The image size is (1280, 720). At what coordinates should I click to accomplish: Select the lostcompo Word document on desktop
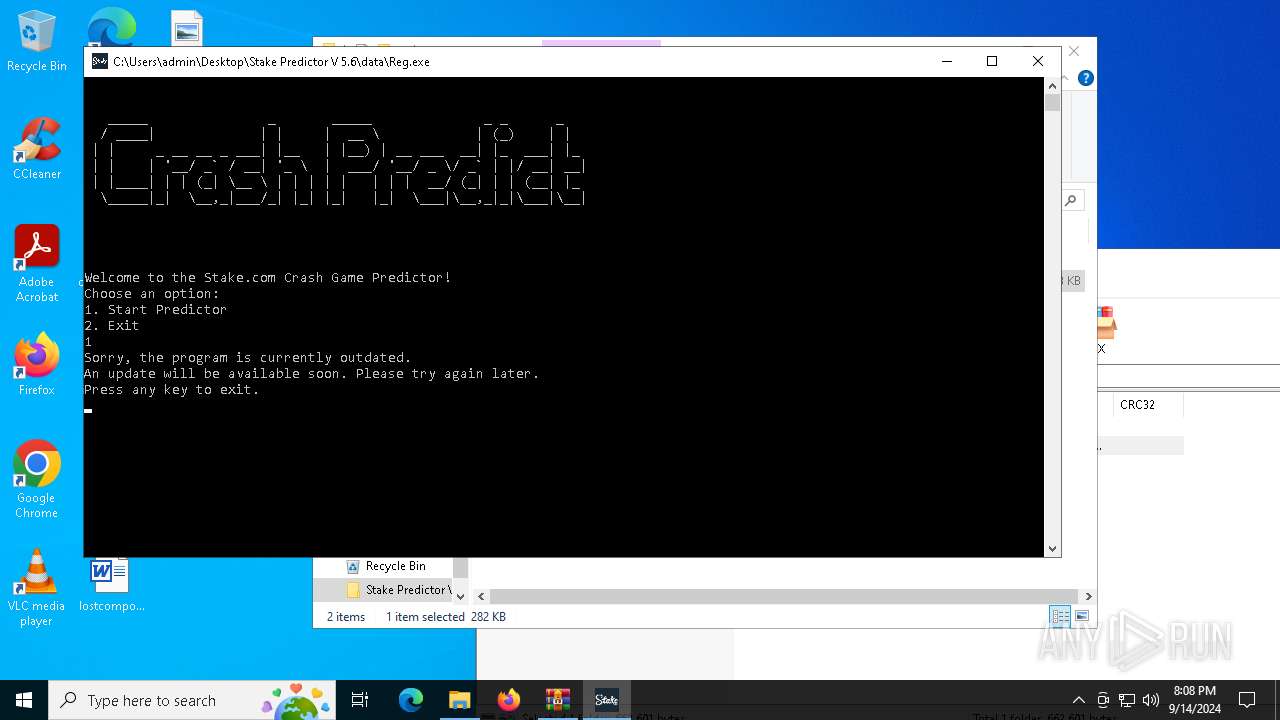[111, 584]
